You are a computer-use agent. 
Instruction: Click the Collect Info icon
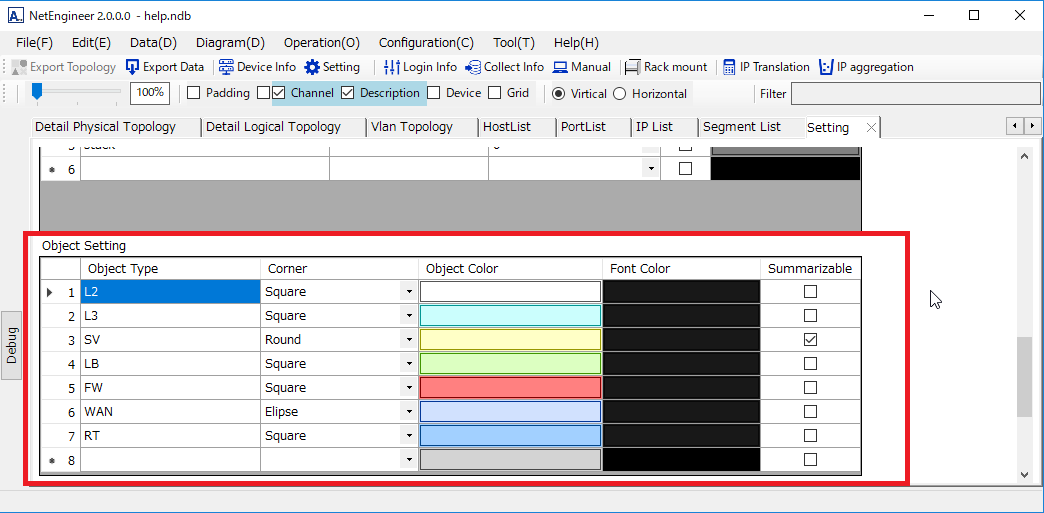473,67
